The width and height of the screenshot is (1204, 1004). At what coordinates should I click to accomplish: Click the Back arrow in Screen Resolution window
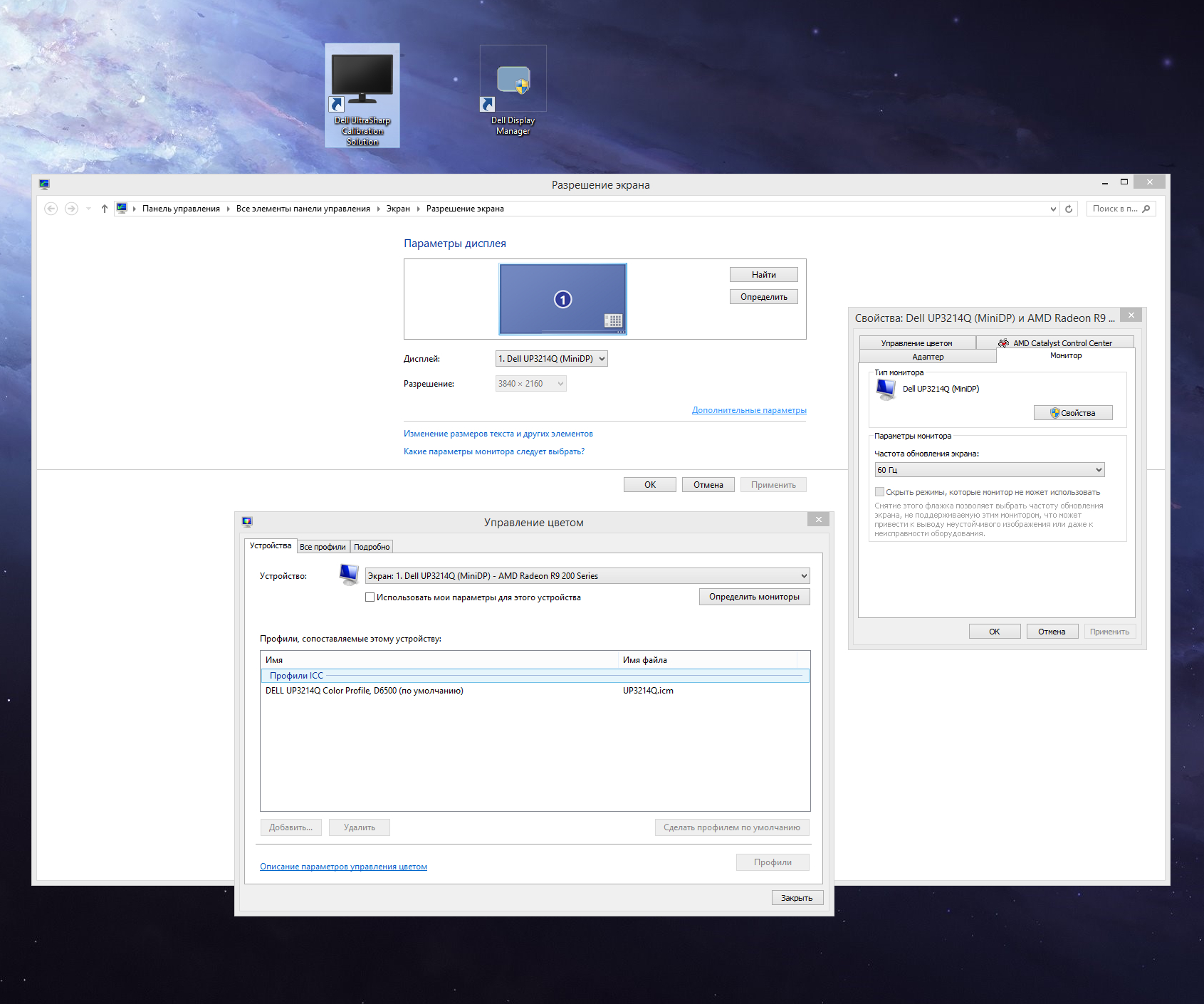(51, 209)
